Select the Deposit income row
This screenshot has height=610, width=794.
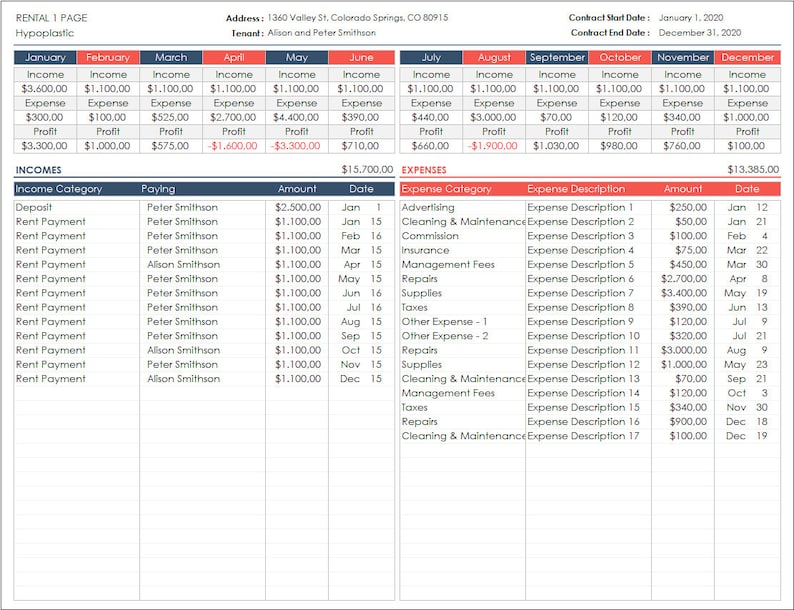click(204, 208)
